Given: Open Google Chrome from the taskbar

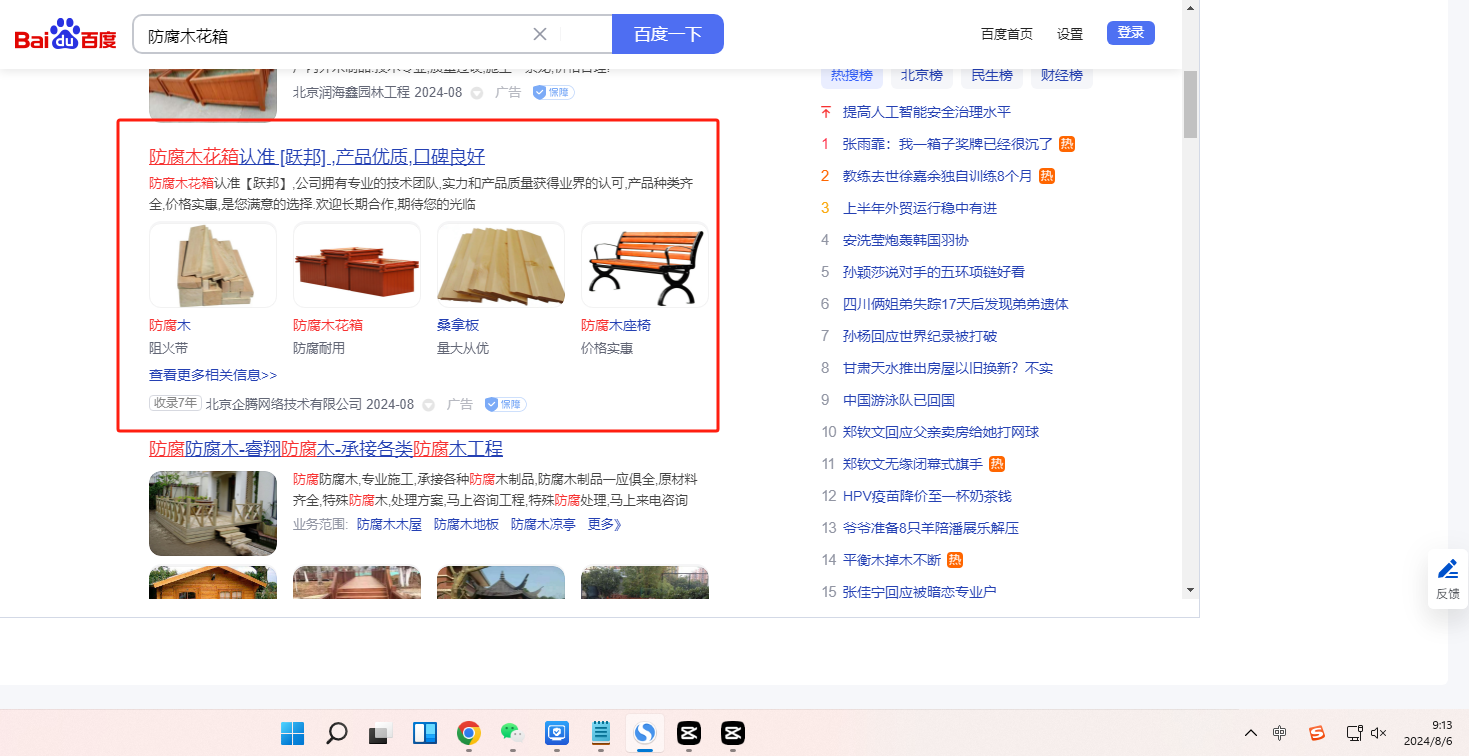Looking at the screenshot, I should pos(468,733).
